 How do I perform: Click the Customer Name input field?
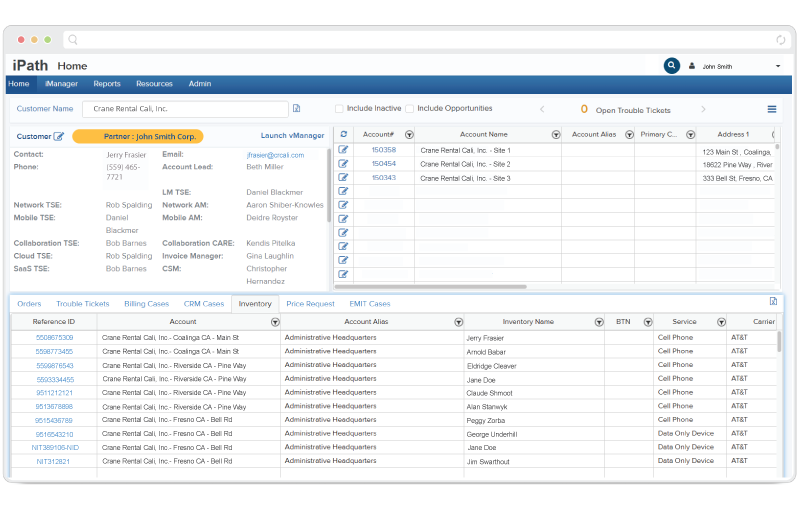185,109
